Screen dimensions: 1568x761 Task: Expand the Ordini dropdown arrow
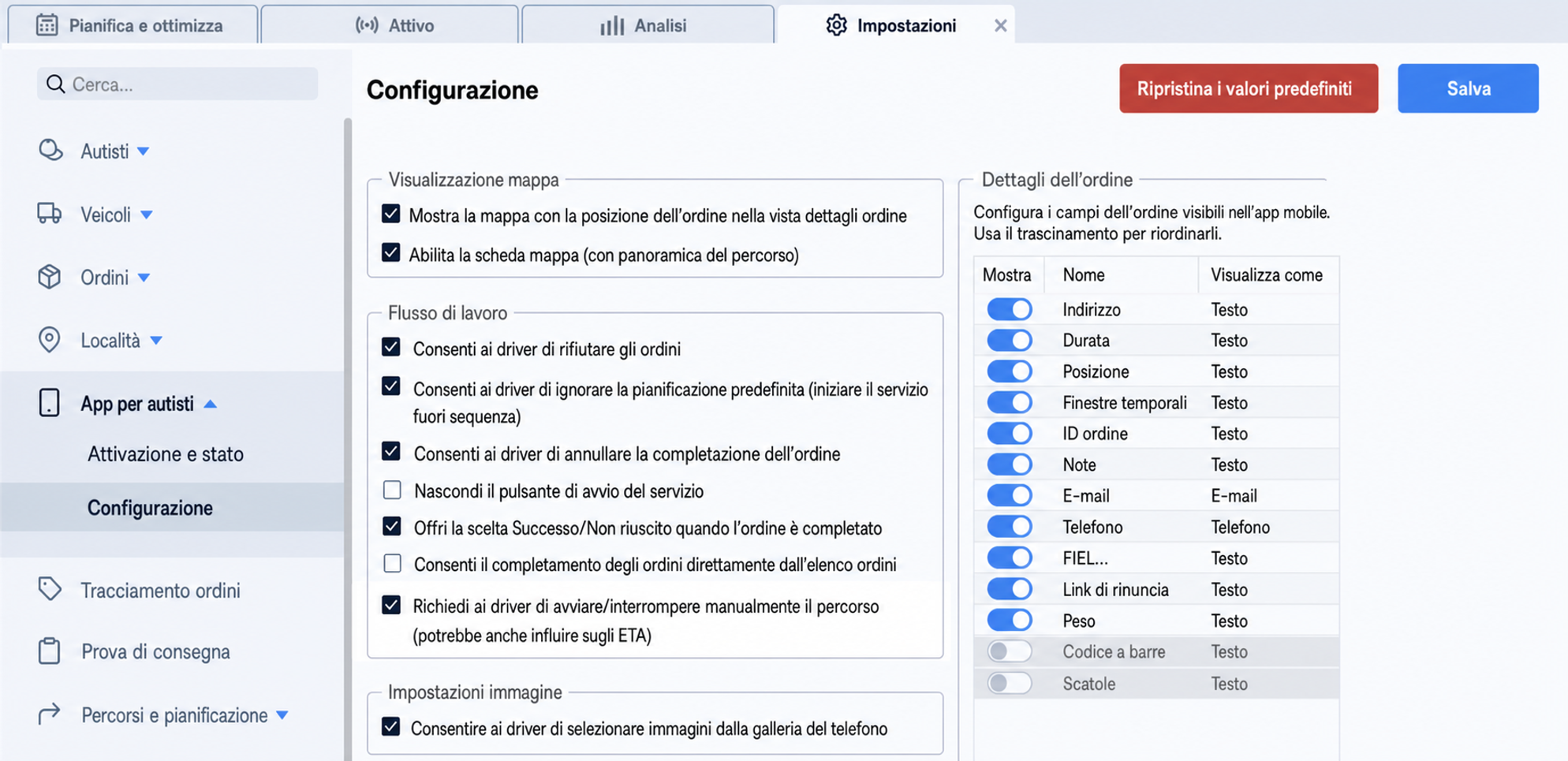coord(144,278)
